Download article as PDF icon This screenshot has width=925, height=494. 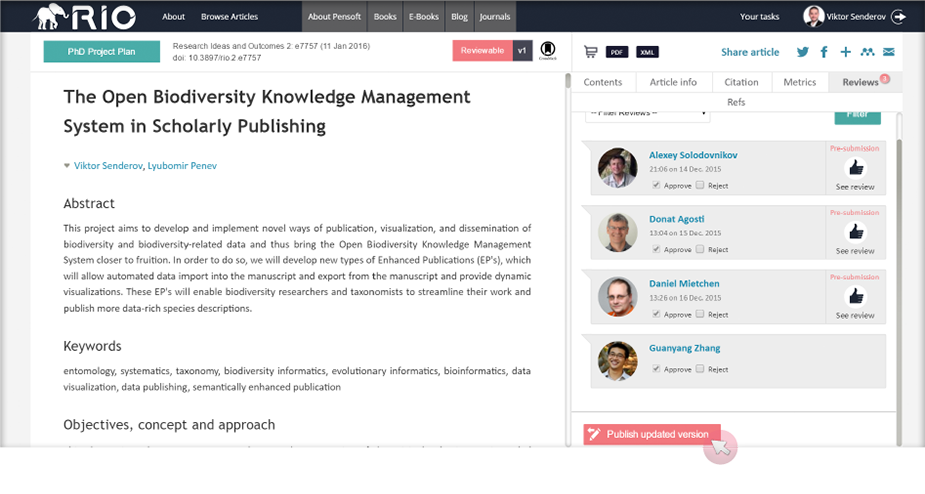click(616, 52)
